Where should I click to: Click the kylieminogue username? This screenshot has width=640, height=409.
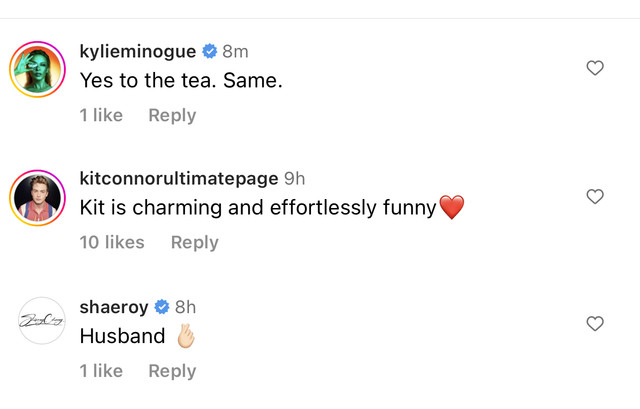(x=138, y=52)
